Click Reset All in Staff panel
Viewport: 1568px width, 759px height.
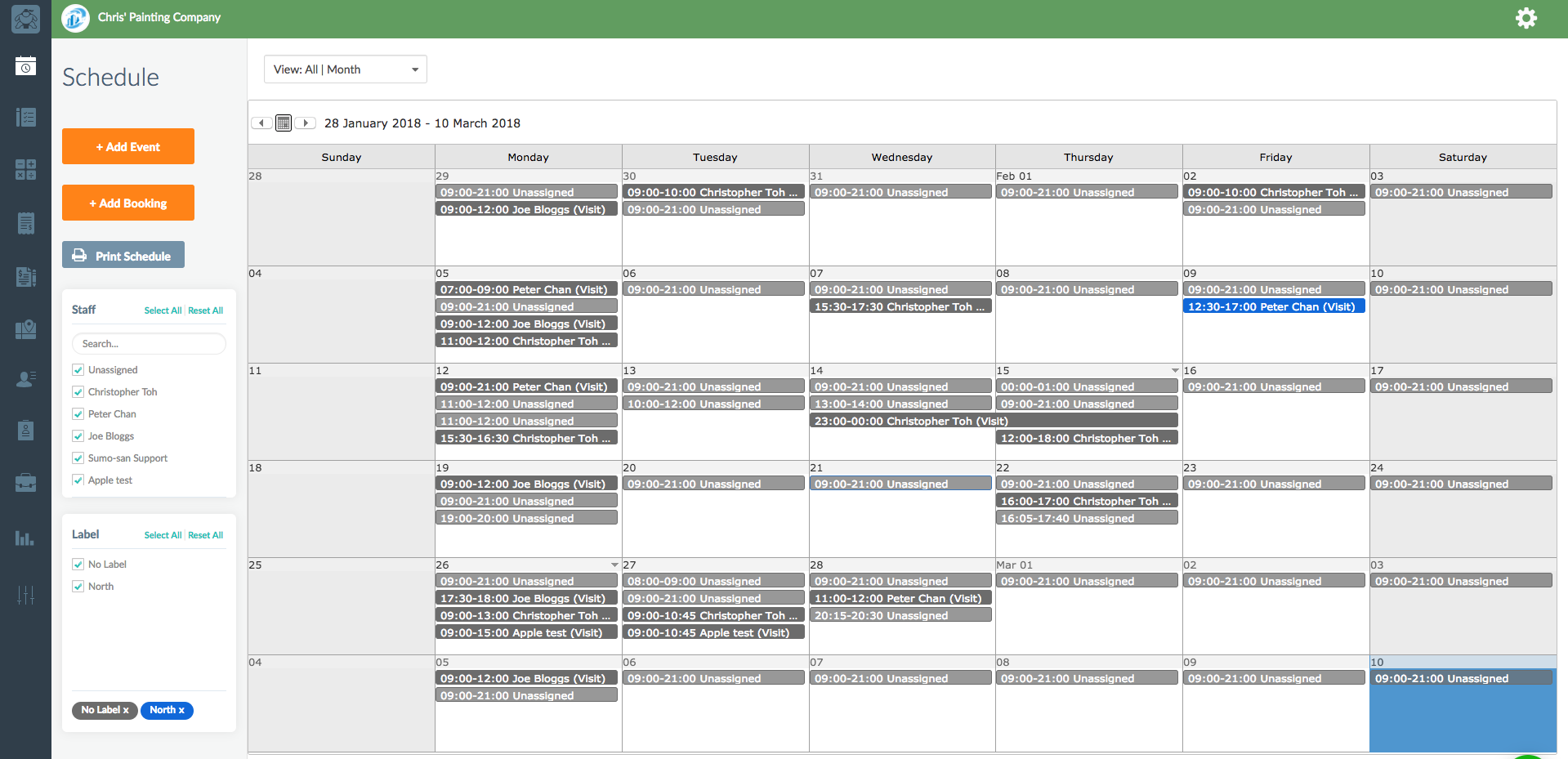point(205,310)
